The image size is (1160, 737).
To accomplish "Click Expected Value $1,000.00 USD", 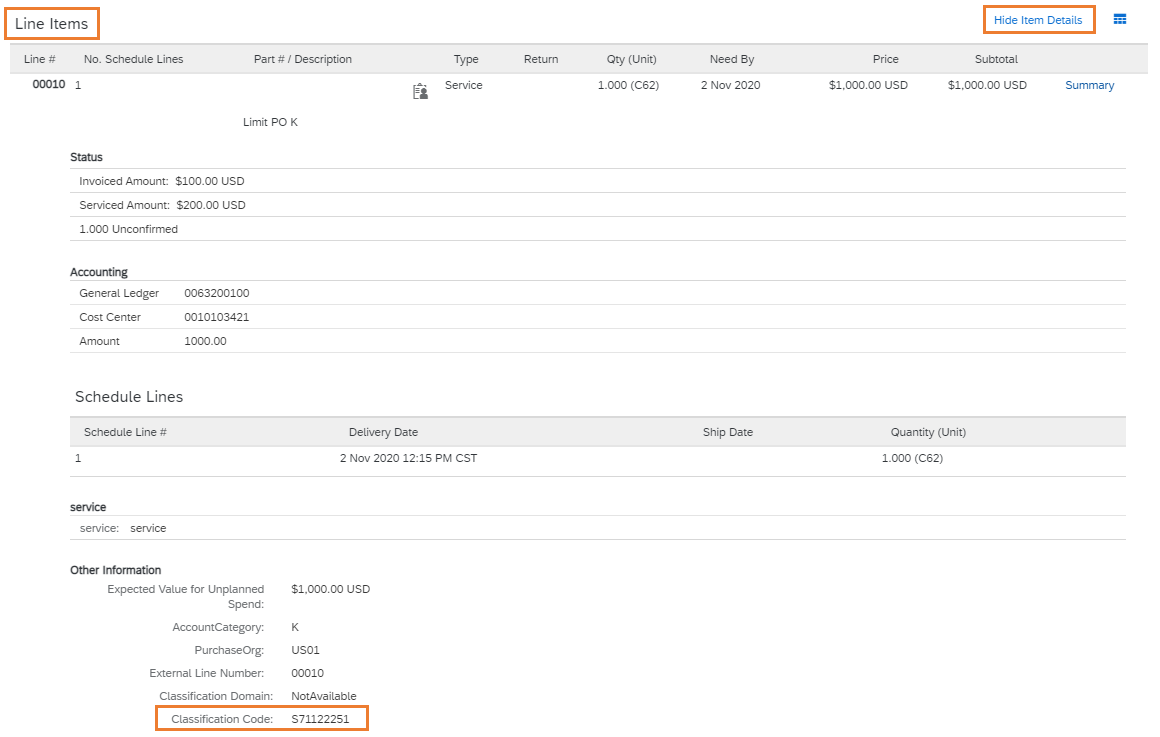I will pyautogui.click(x=330, y=589).
